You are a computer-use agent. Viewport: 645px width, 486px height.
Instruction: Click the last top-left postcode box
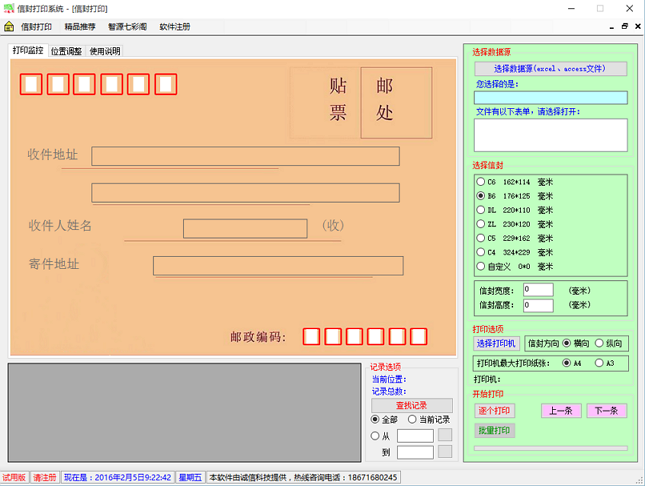(166, 84)
